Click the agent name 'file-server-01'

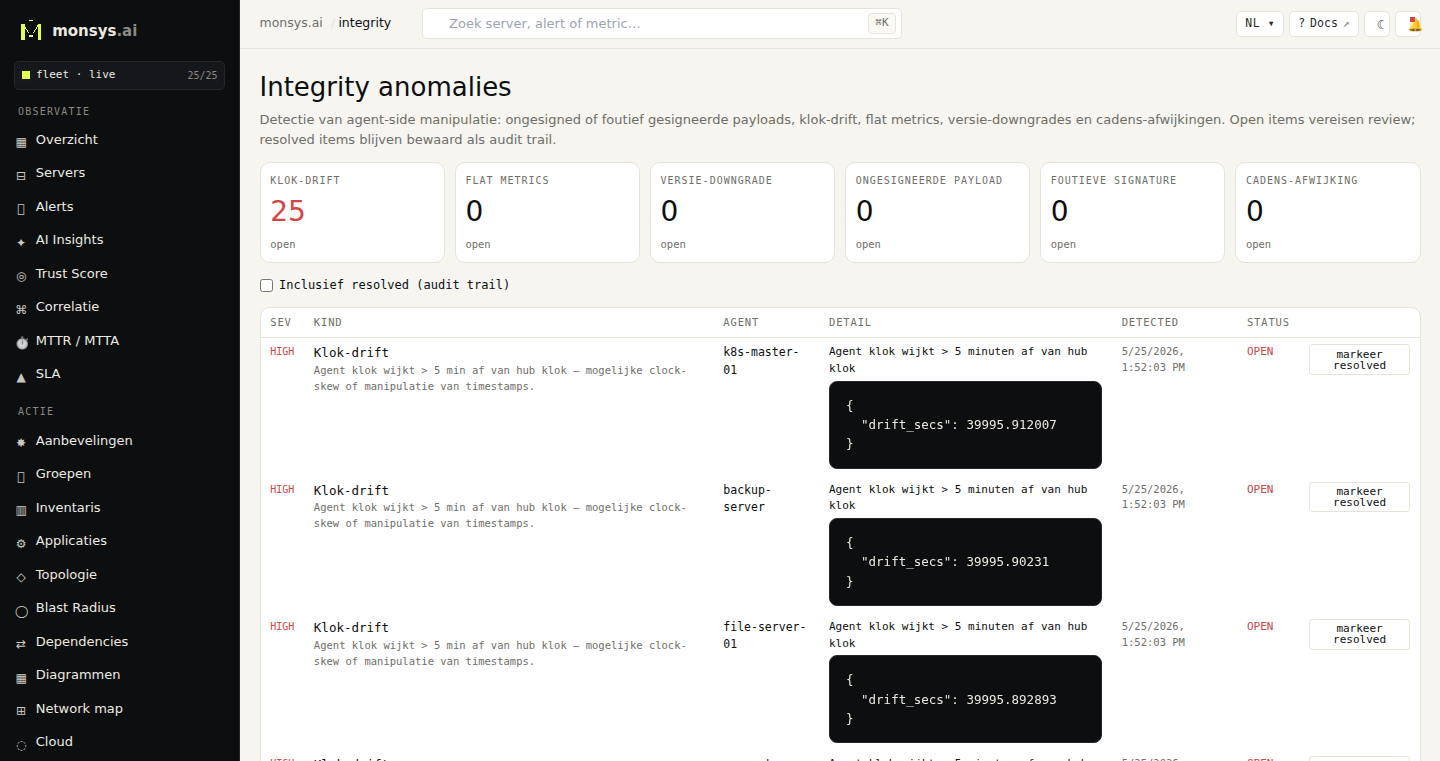764,635
